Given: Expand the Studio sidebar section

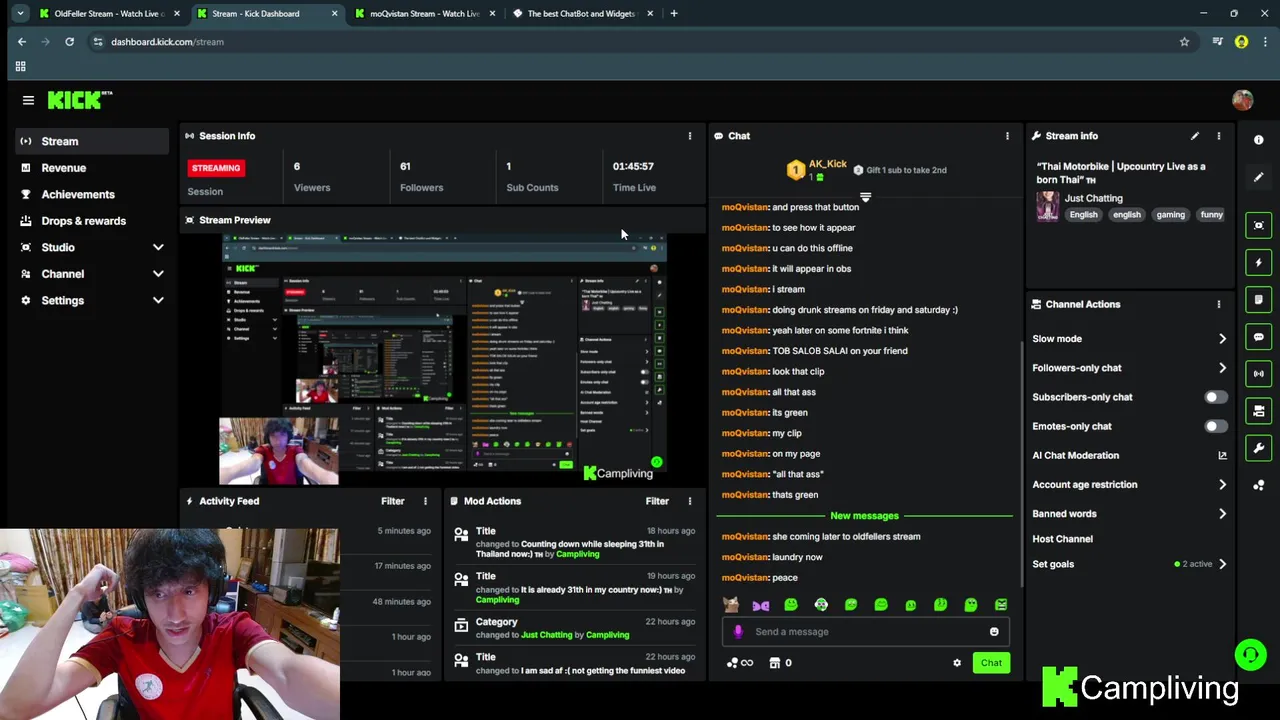Looking at the screenshot, I should click(158, 247).
